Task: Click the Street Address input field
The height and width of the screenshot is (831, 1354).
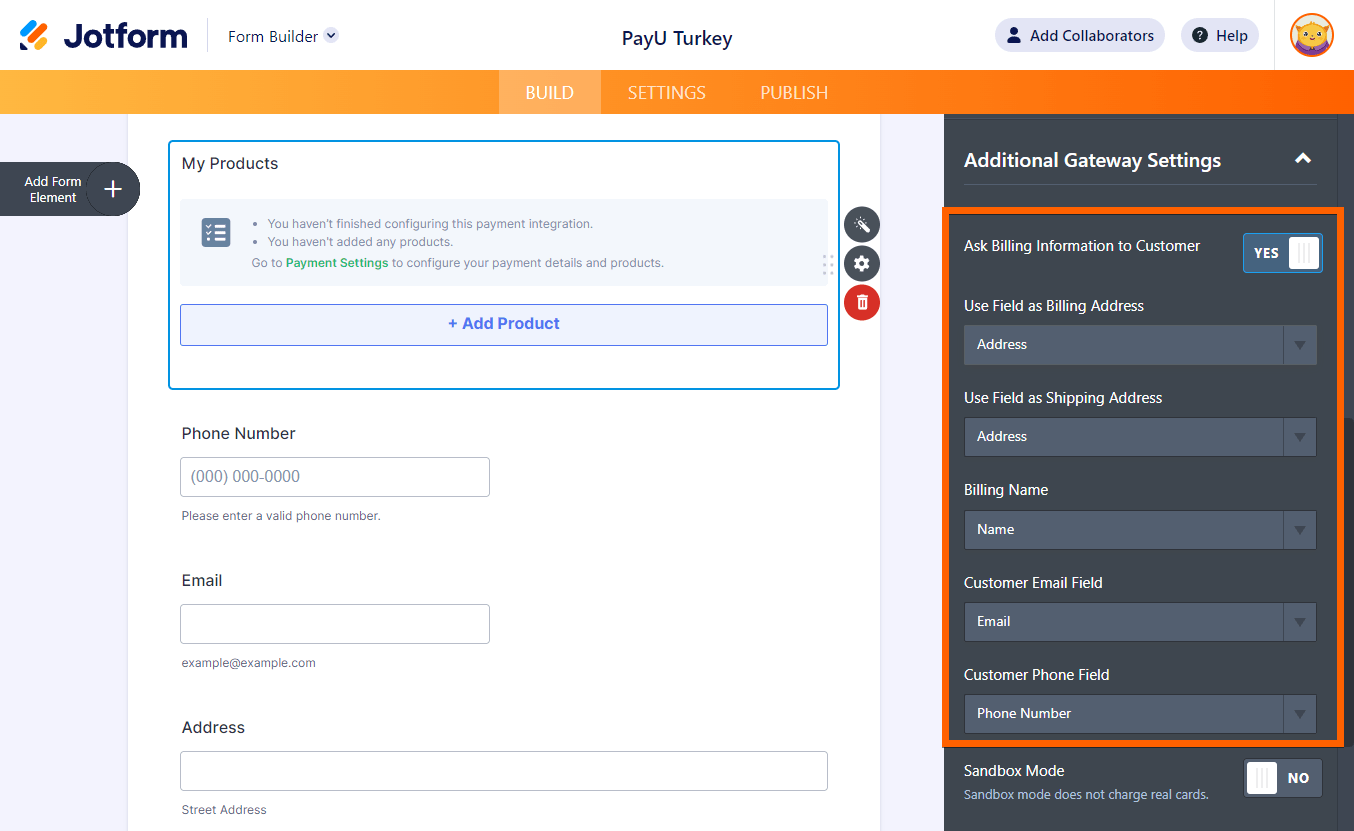Action: (x=504, y=771)
